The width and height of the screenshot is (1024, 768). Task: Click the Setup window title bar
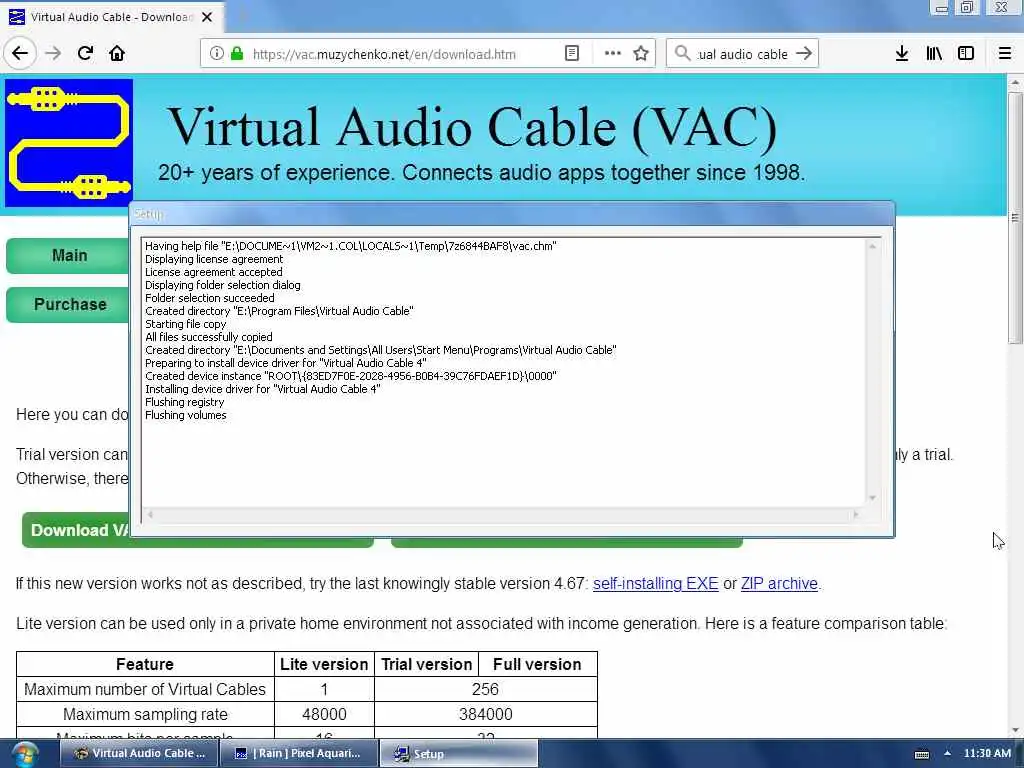512,214
